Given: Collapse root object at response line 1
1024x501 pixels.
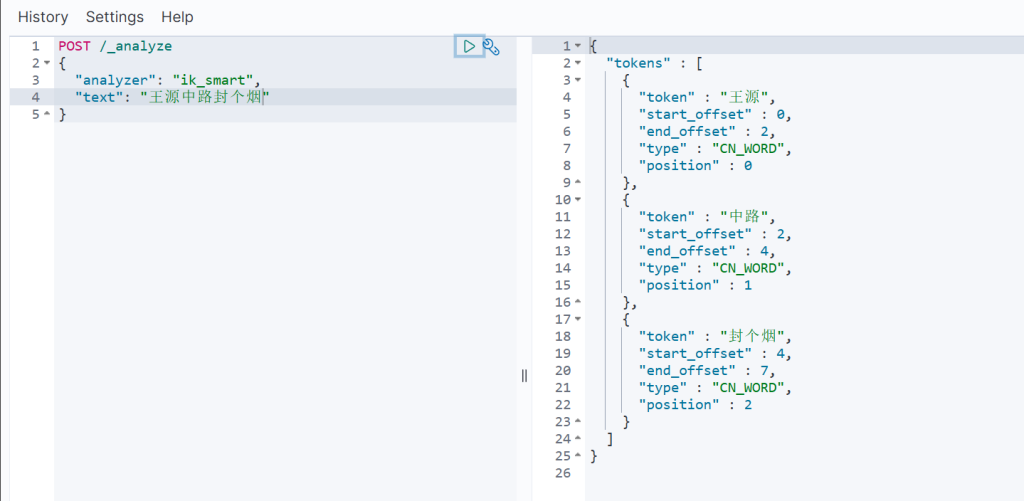Looking at the screenshot, I should (577, 46).
